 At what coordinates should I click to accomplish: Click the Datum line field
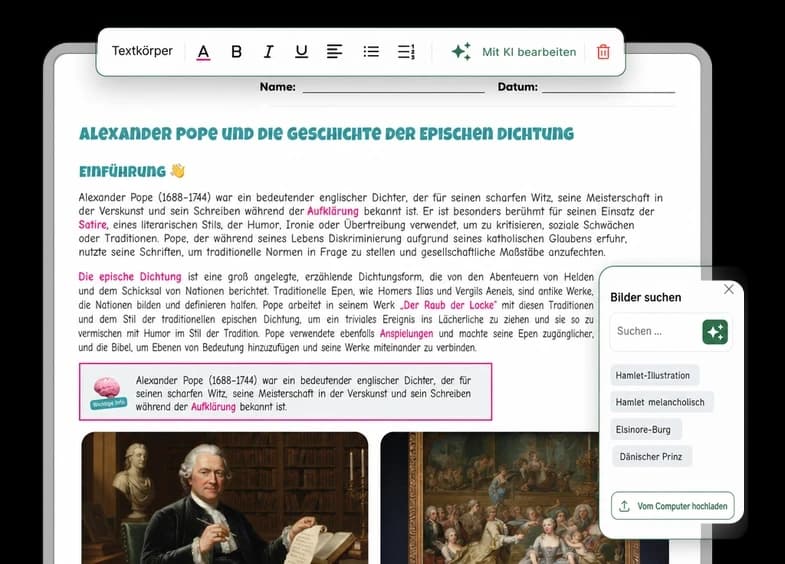point(608,88)
